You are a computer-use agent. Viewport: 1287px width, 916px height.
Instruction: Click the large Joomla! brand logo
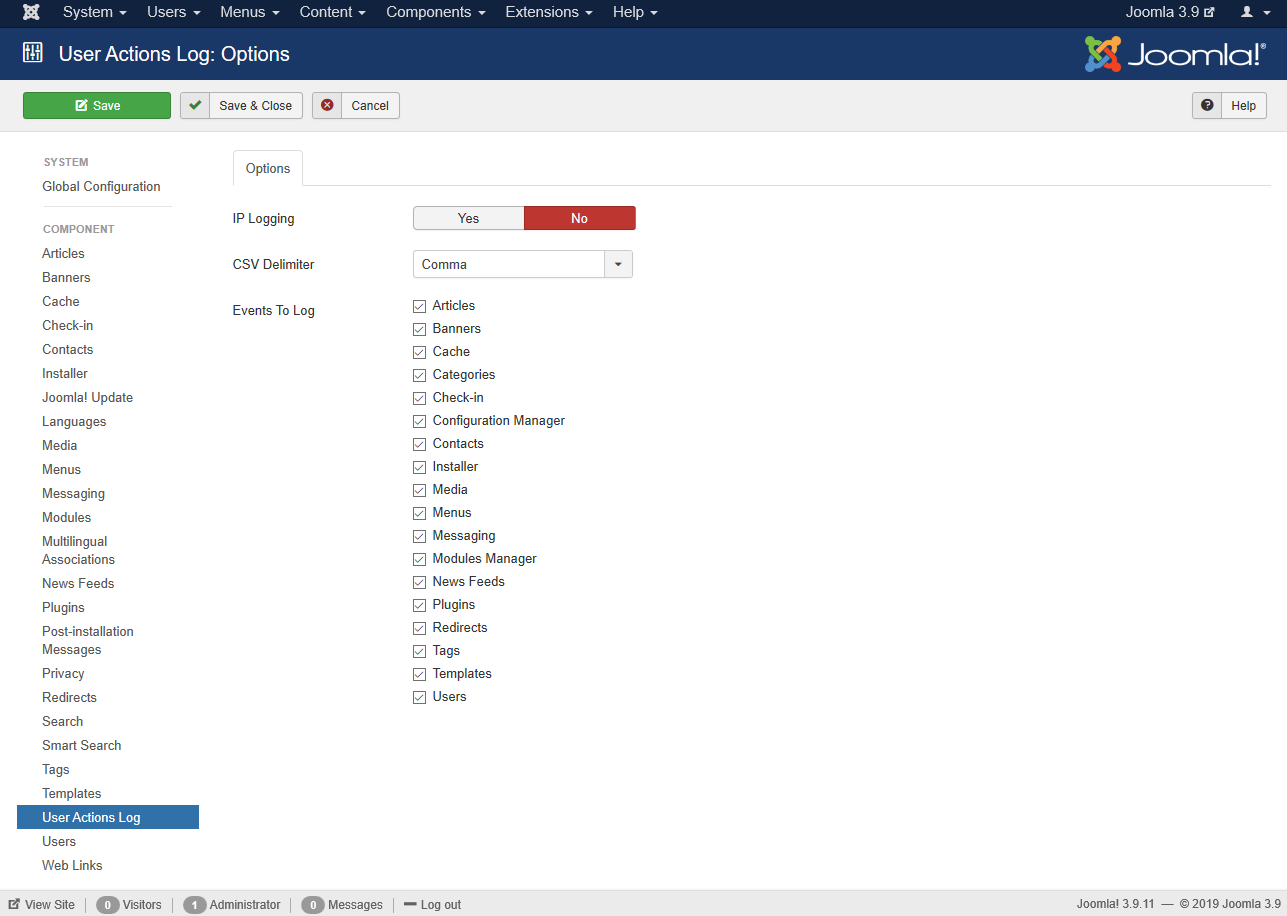click(x=1175, y=54)
